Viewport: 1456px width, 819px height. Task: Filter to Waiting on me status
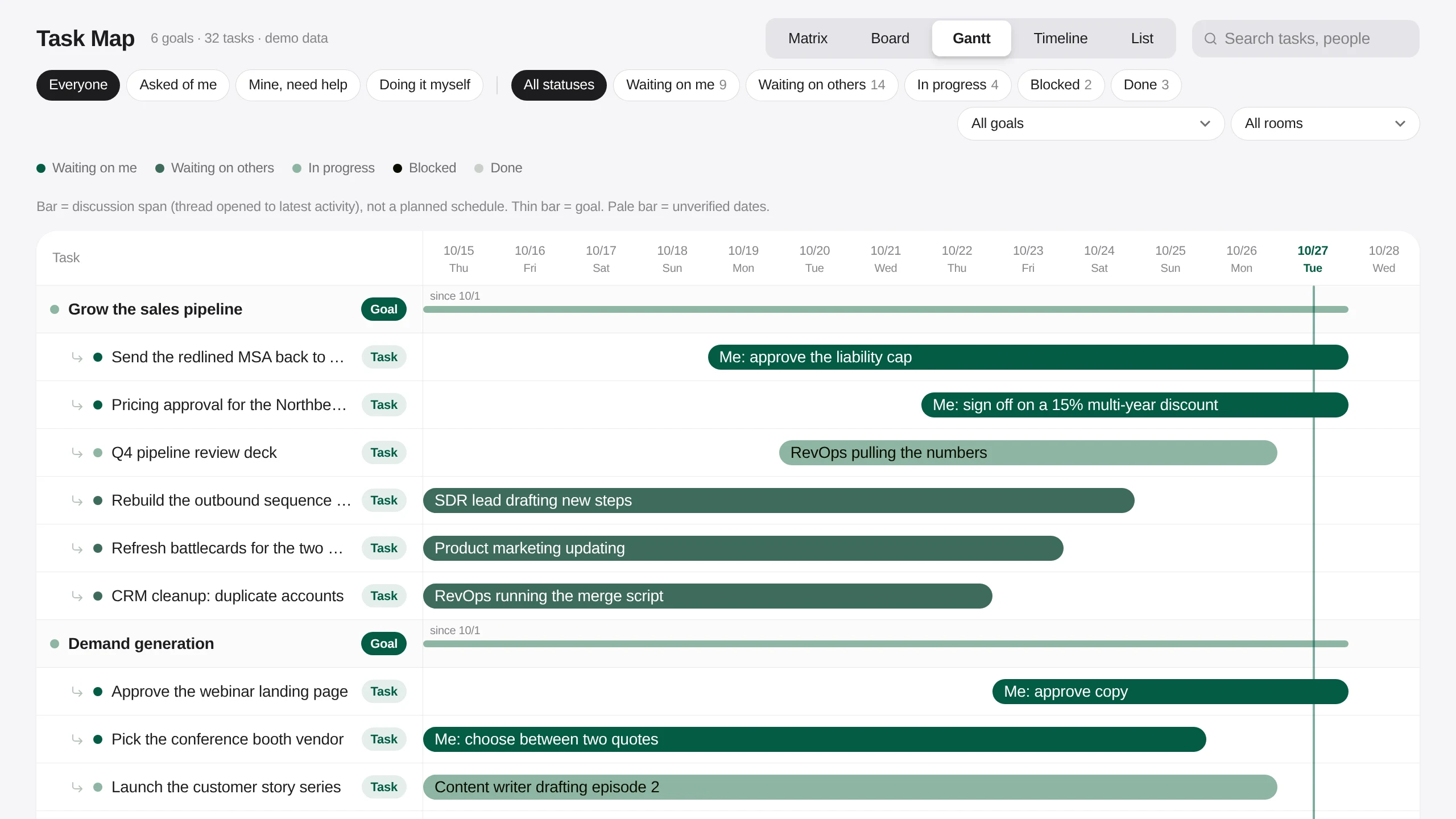676,85
